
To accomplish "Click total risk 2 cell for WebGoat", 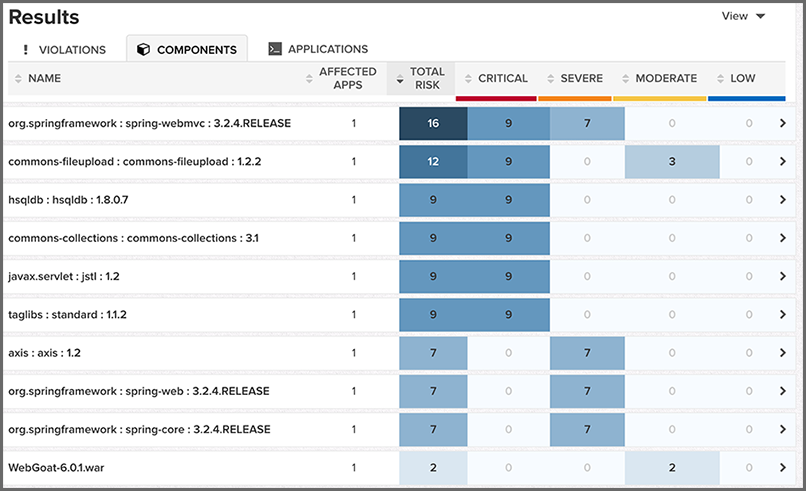I will tap(433, 467).
